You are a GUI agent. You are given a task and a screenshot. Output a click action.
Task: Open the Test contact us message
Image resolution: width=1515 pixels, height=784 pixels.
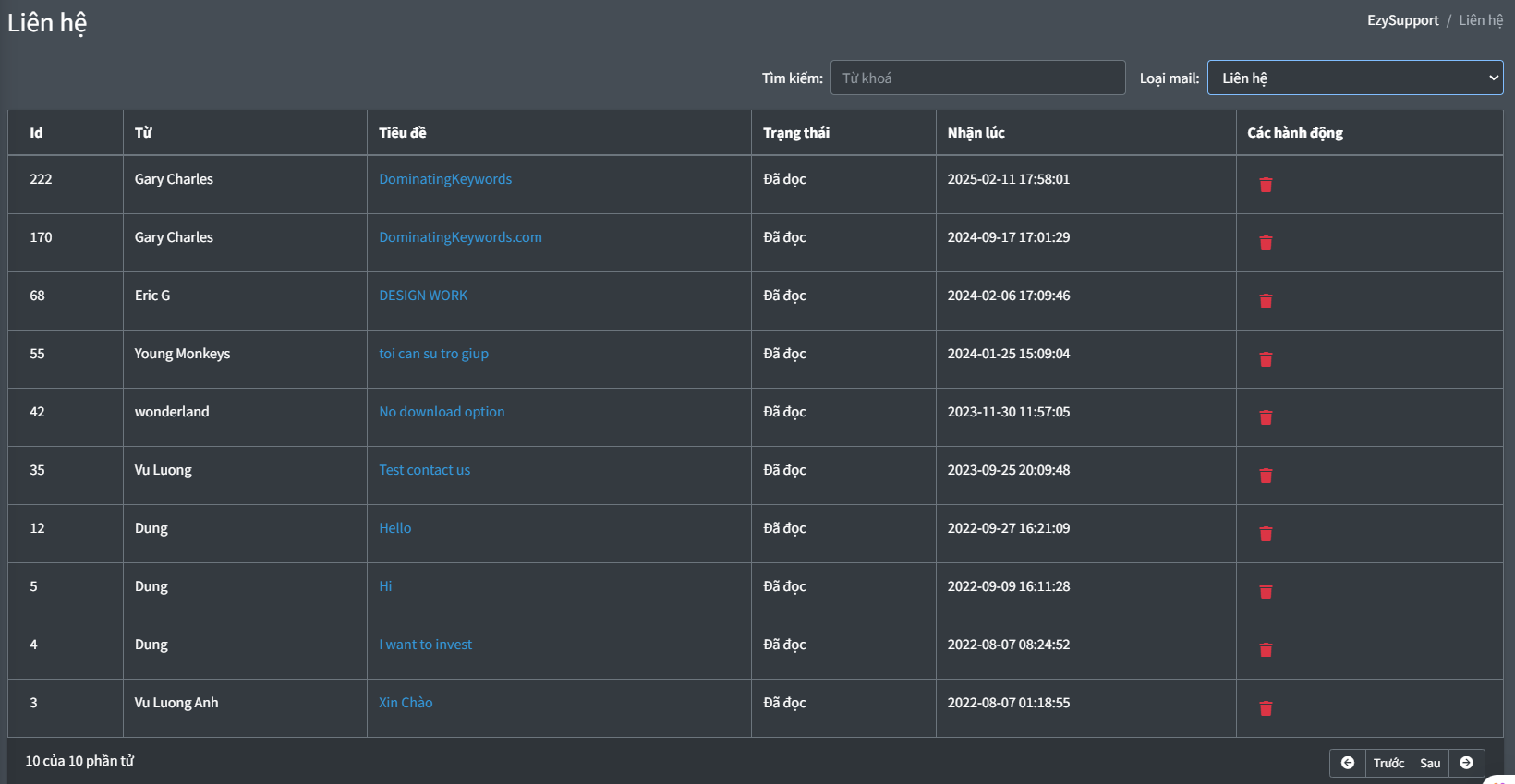424,470
